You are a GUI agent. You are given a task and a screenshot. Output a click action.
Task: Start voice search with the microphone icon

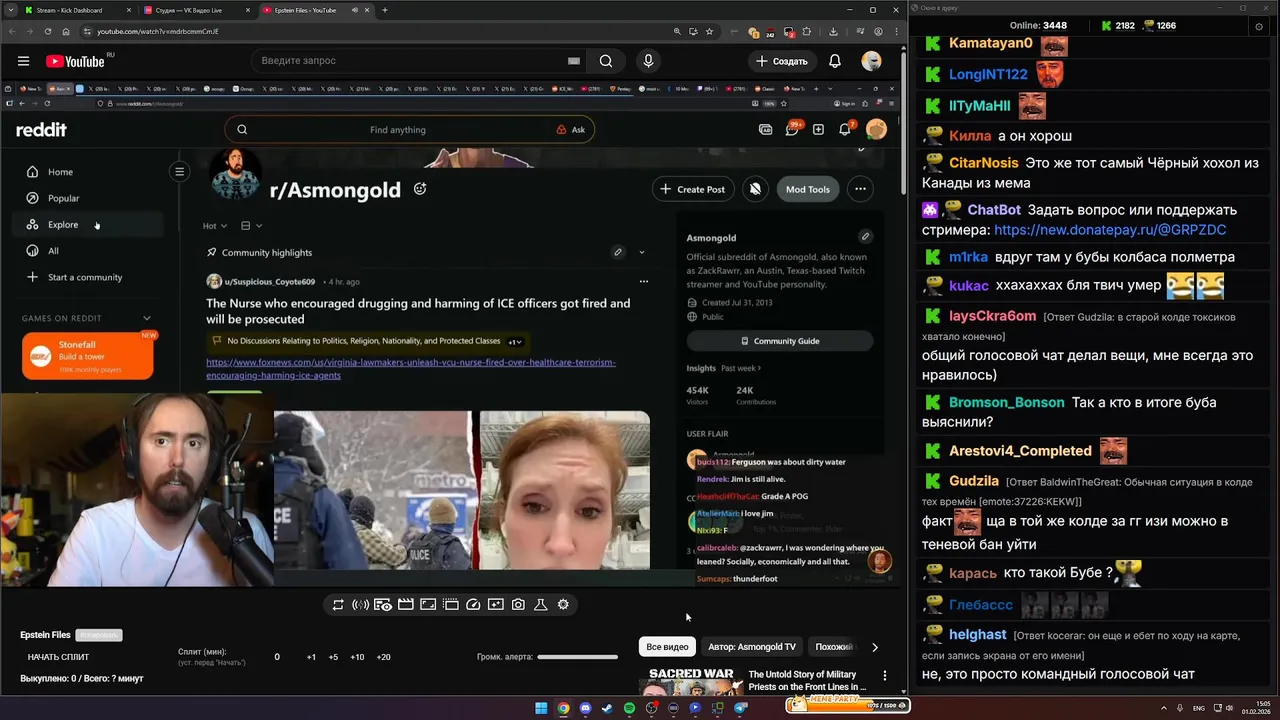[x=648, y=61]
